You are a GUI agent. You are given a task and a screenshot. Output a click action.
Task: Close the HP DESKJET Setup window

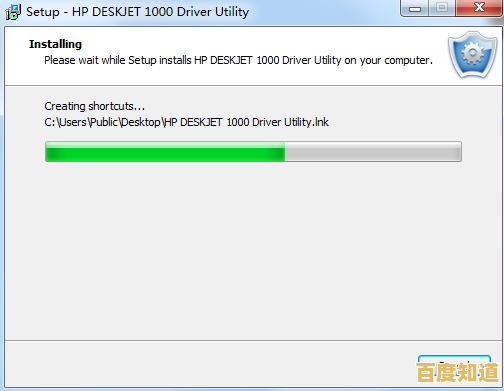pos(479,8)
